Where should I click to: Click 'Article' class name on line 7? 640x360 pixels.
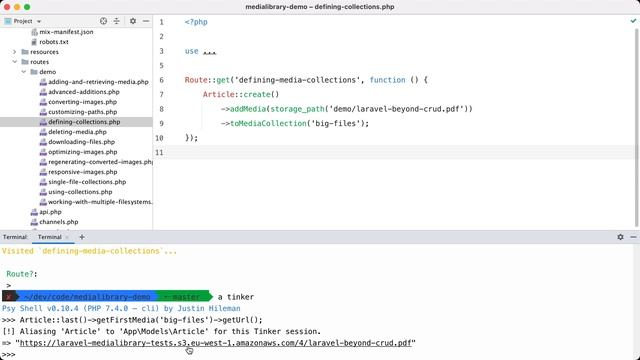(x=218, y=94)
